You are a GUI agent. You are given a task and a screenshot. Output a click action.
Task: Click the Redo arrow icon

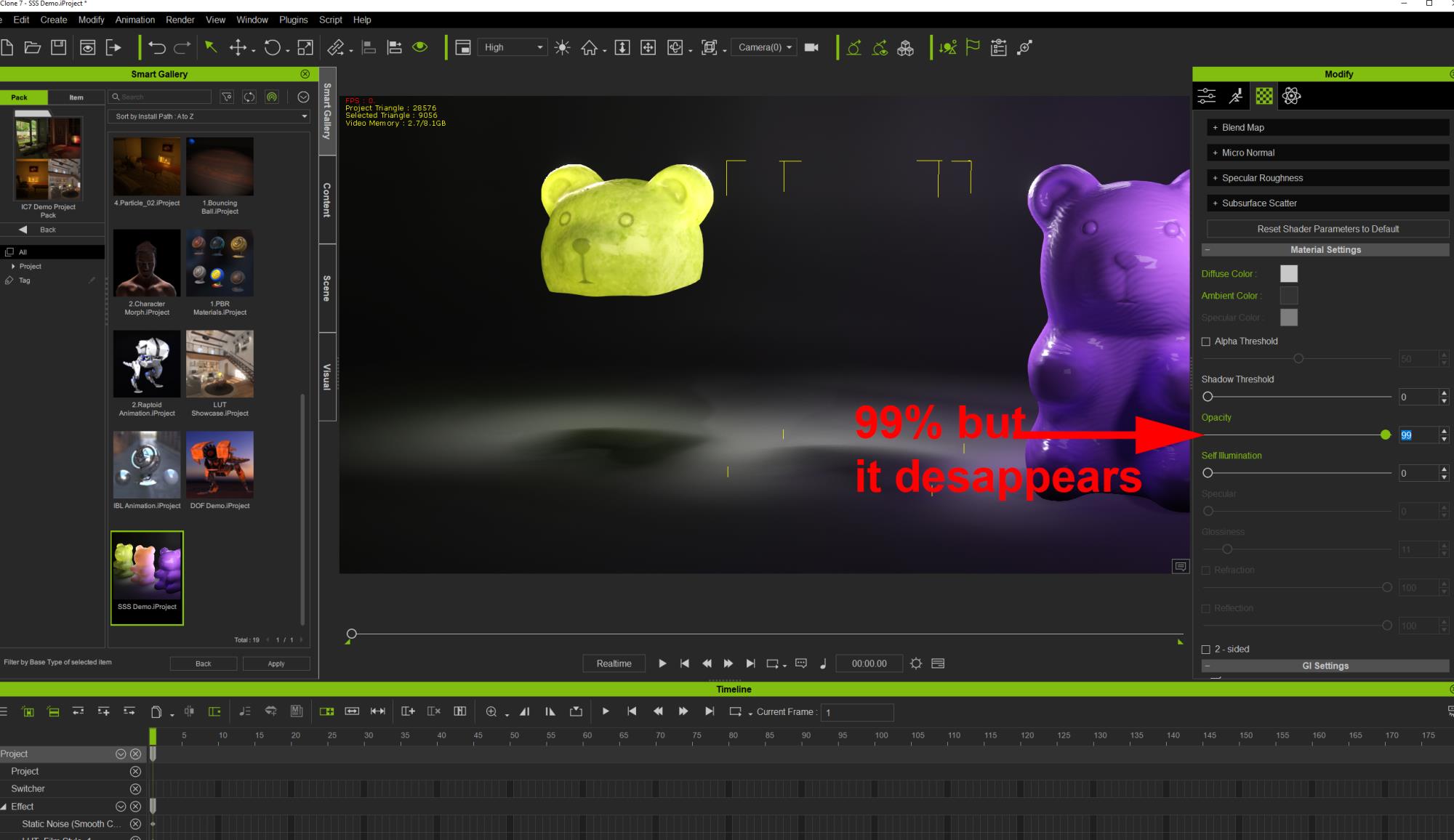click(x=182, y=47)
